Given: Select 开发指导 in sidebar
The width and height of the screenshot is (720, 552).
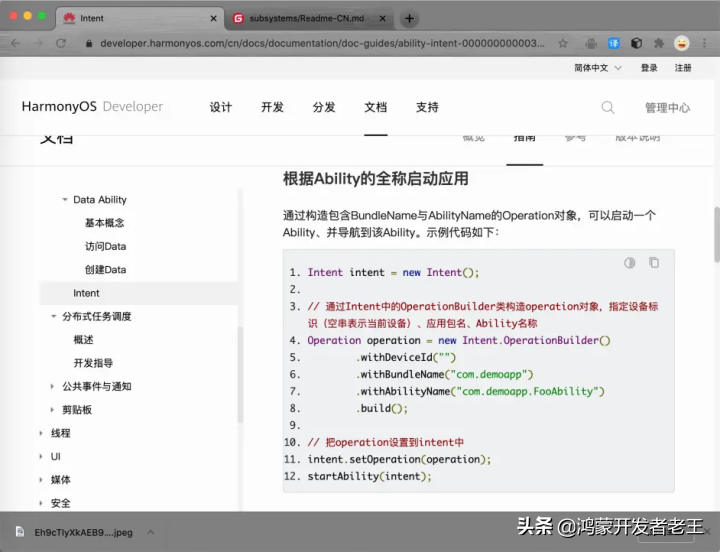Looking at the screenshot, I should click(93, 363).
